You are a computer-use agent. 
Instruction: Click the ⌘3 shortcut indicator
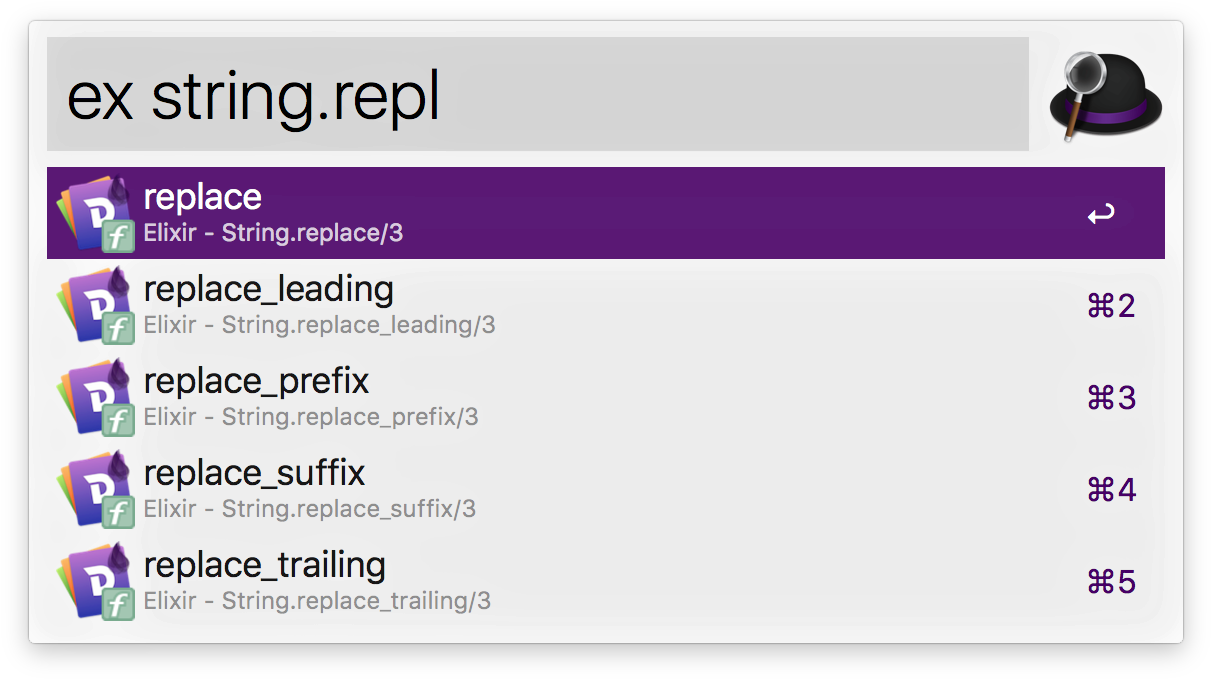point(1111,398)
